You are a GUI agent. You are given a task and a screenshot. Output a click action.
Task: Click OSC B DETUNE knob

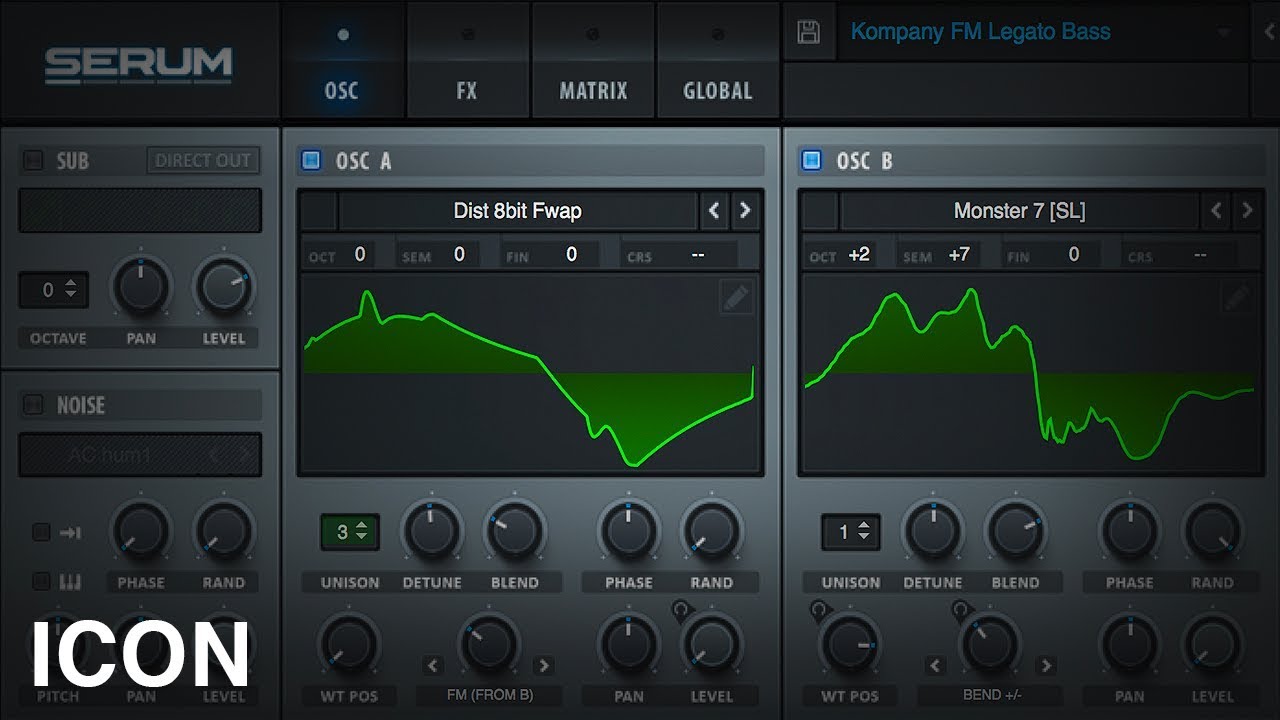click(933, 532)
